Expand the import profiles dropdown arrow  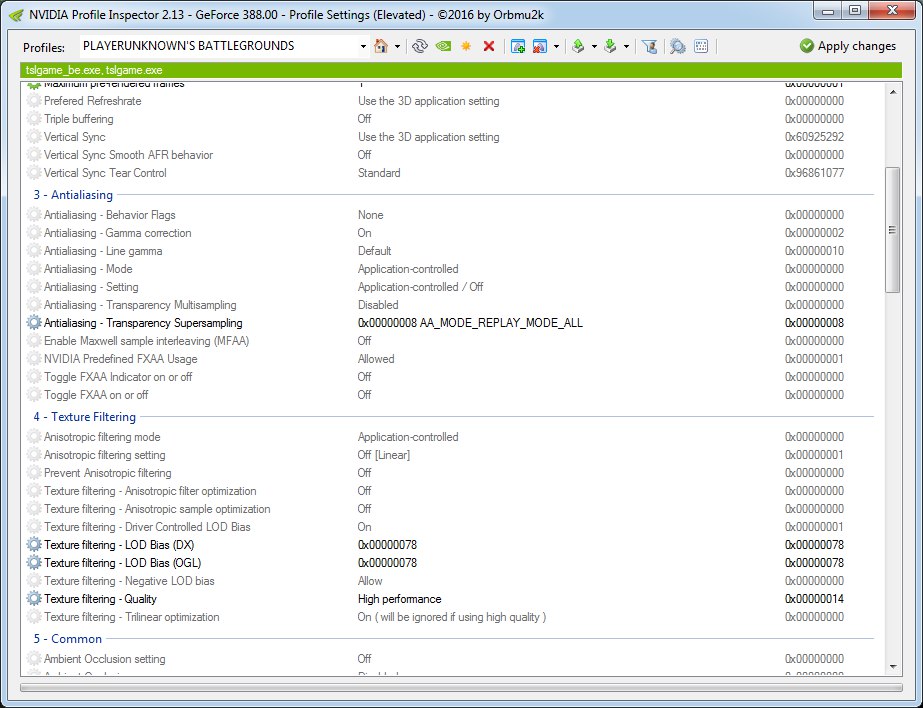click(626, 46)
